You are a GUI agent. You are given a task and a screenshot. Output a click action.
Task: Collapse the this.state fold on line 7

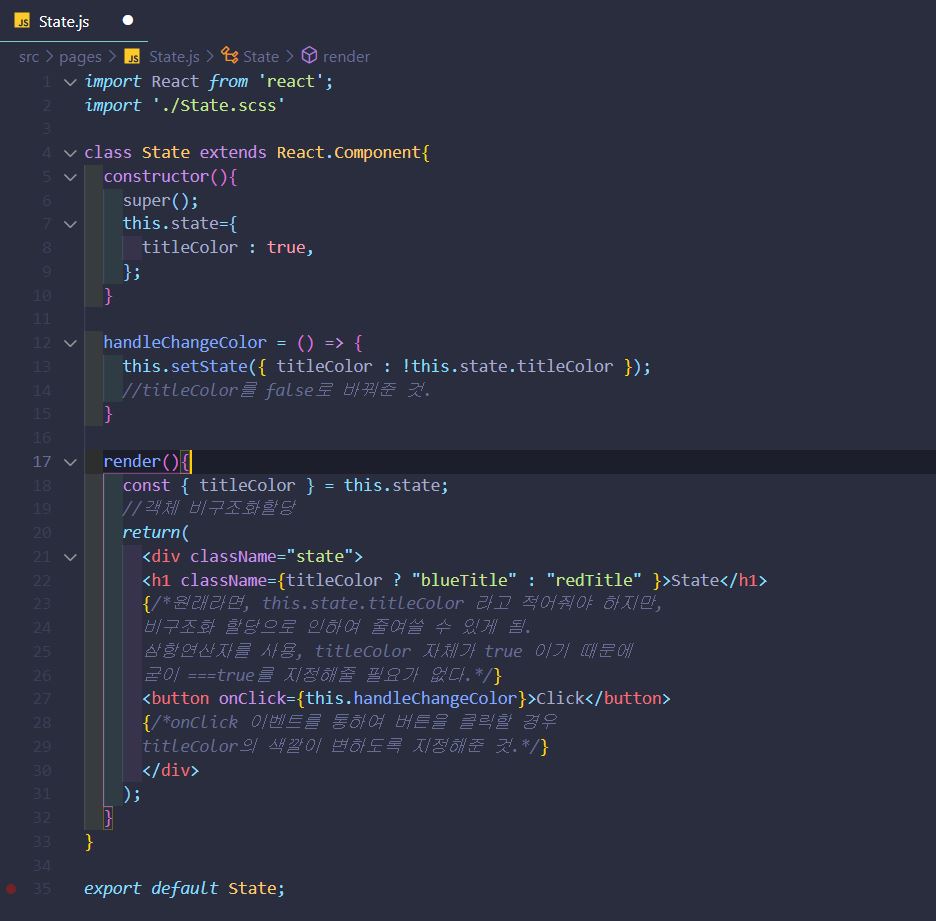point(70,224)
